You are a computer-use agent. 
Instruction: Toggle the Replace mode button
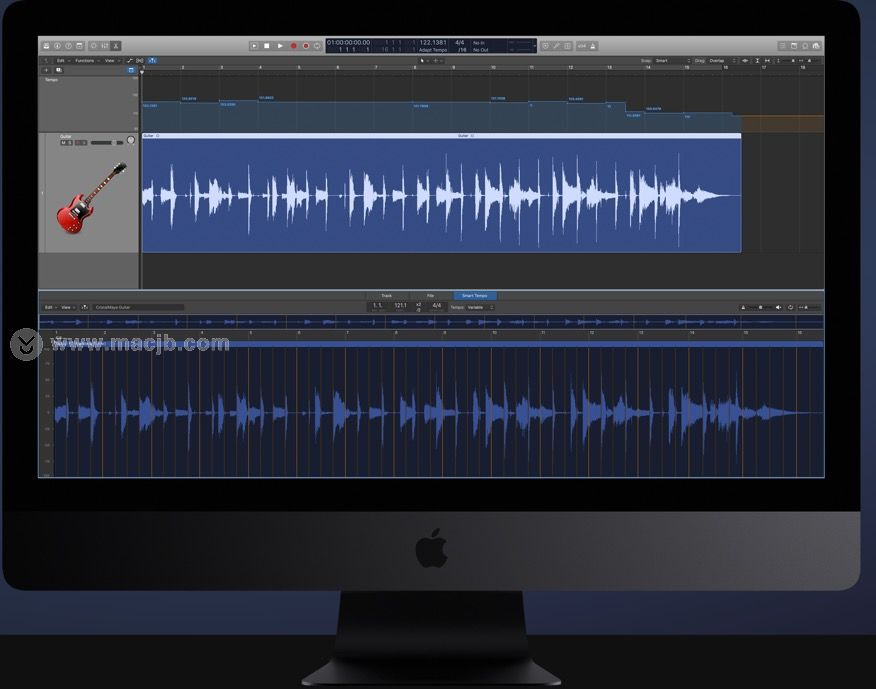pos(545,46)
